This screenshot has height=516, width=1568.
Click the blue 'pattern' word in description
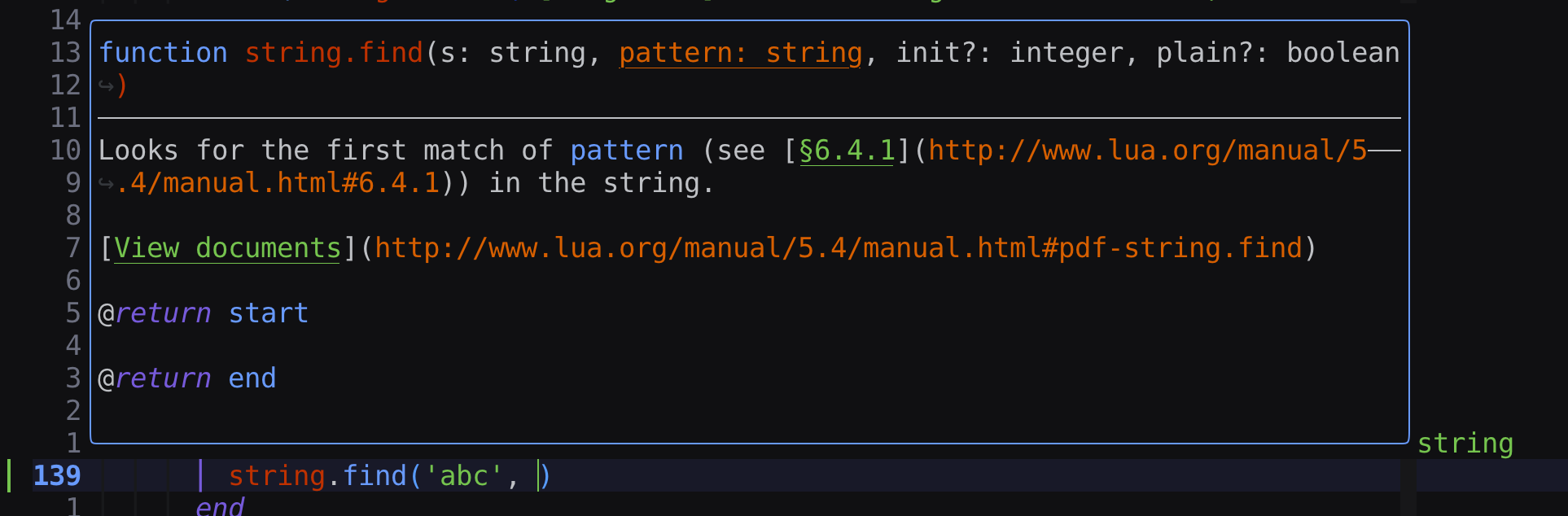[x=626, y=151]
